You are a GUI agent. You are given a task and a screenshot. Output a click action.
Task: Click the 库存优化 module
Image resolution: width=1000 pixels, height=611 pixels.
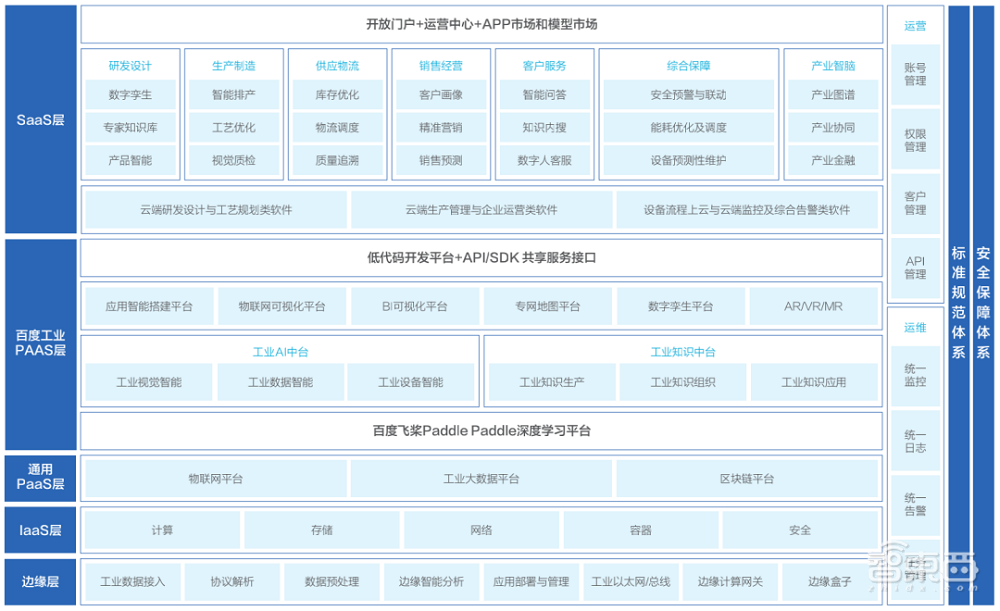(338, 96)
